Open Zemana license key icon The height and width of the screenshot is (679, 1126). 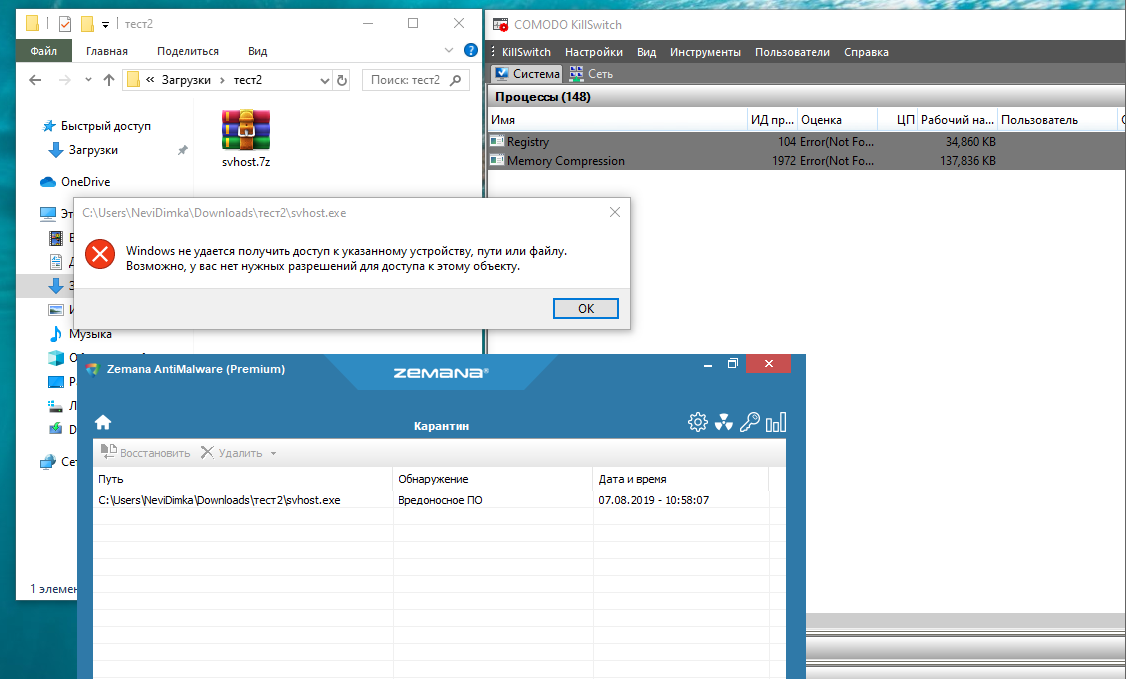(x=749, y=422)
